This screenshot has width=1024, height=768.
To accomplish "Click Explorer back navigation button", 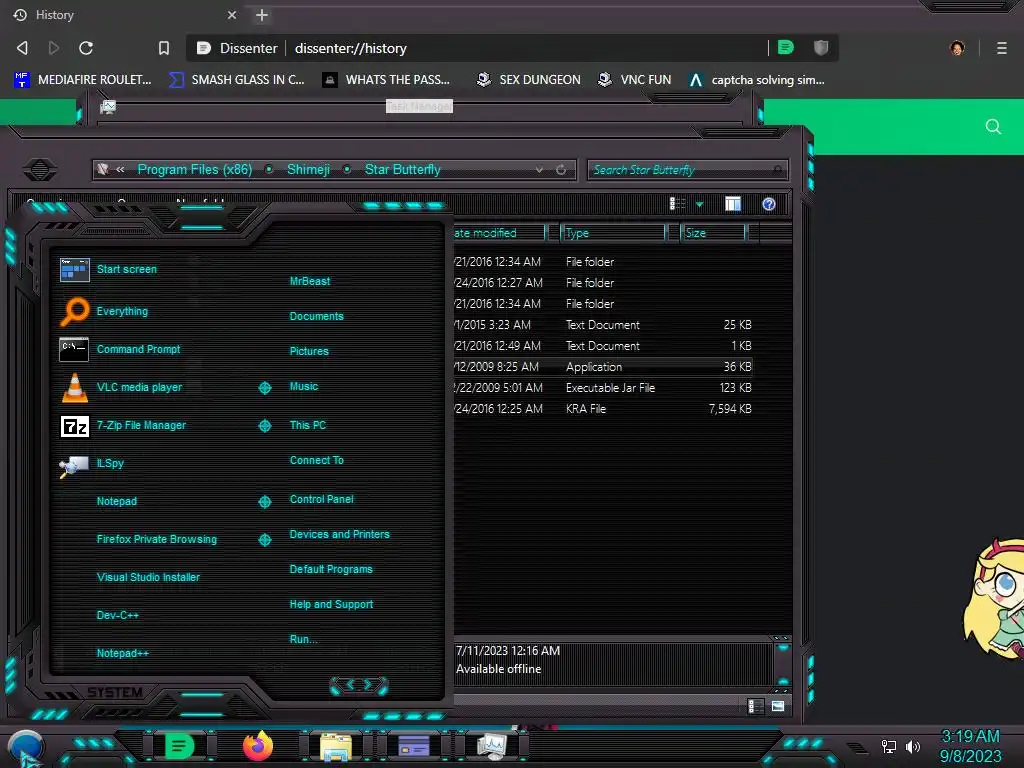I will pos(40,170).
